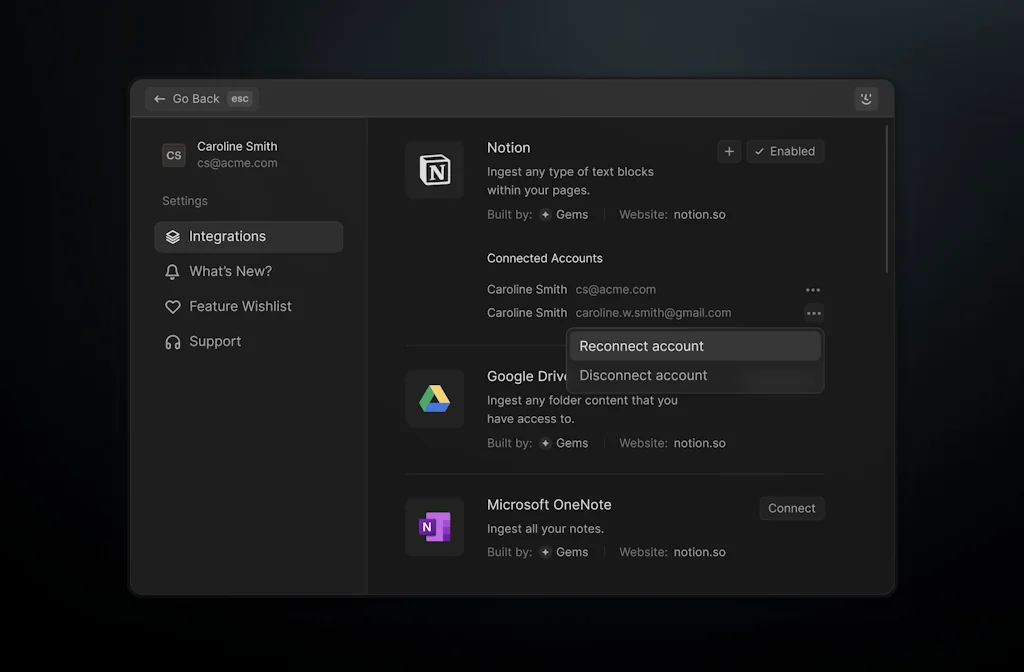Click the Notion app icon
This screenshot has width=1024, height=672.
tap(434, 170)
